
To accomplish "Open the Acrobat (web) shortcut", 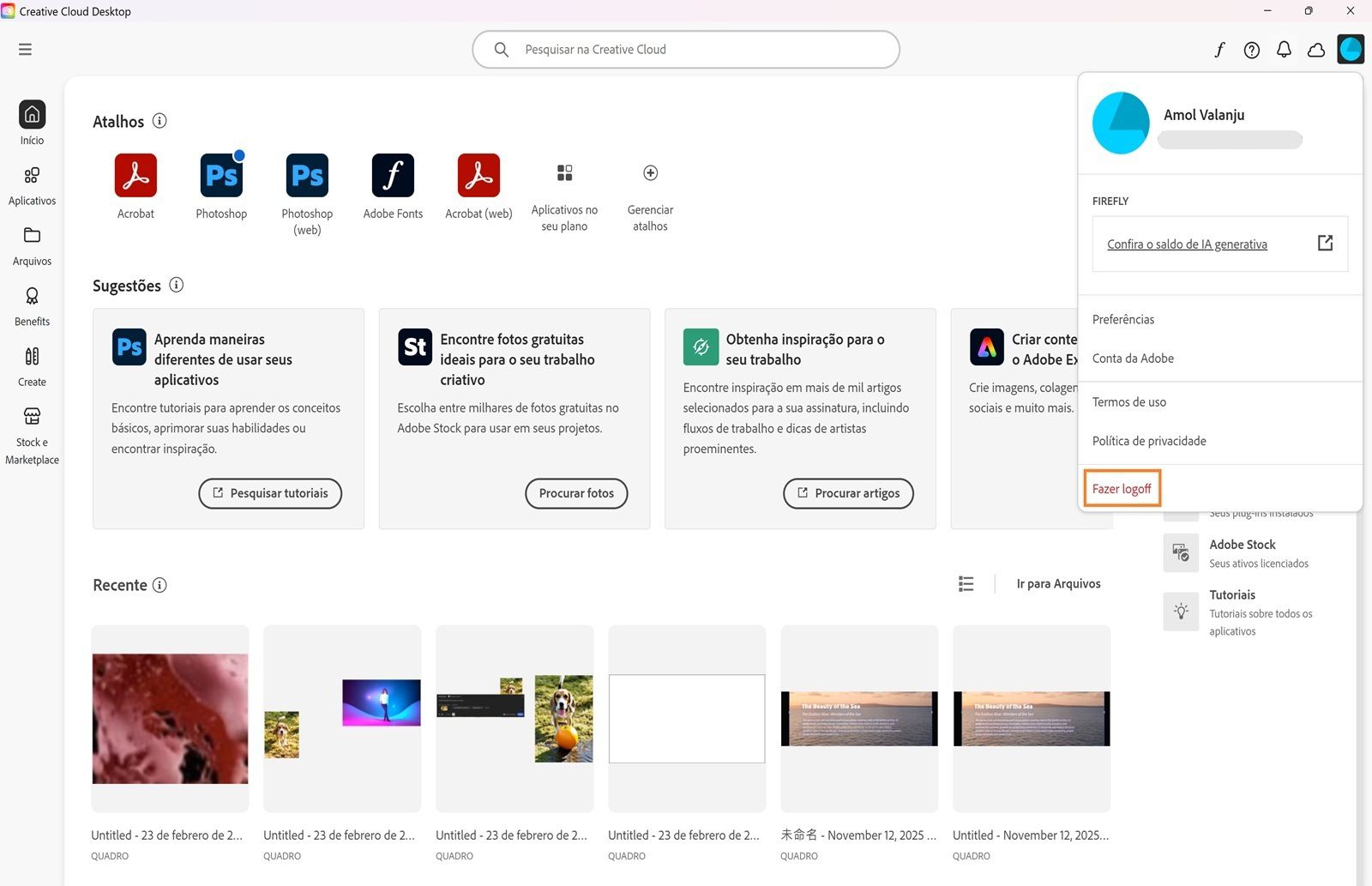I will point(478,175).
